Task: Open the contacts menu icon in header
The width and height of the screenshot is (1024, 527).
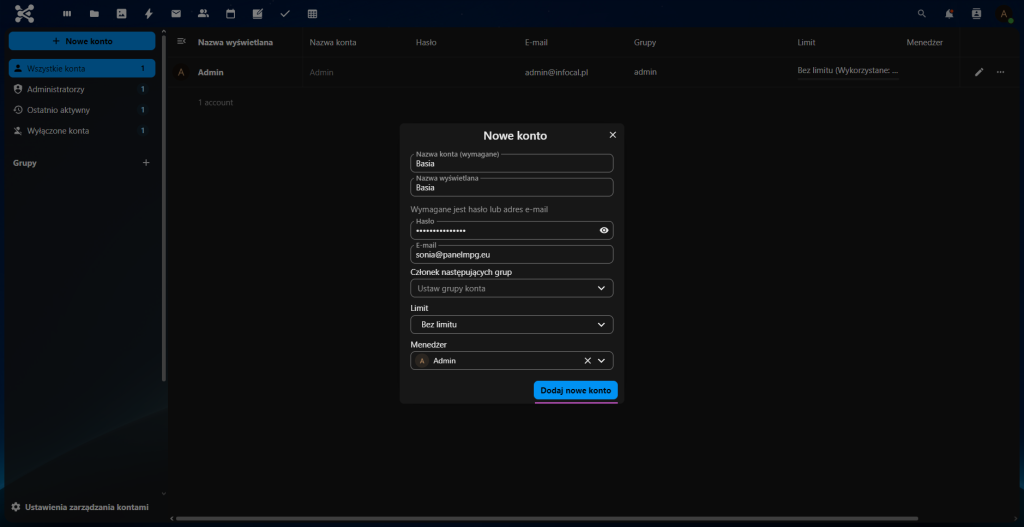Action: pyautogui.click(x=976, y=14)
